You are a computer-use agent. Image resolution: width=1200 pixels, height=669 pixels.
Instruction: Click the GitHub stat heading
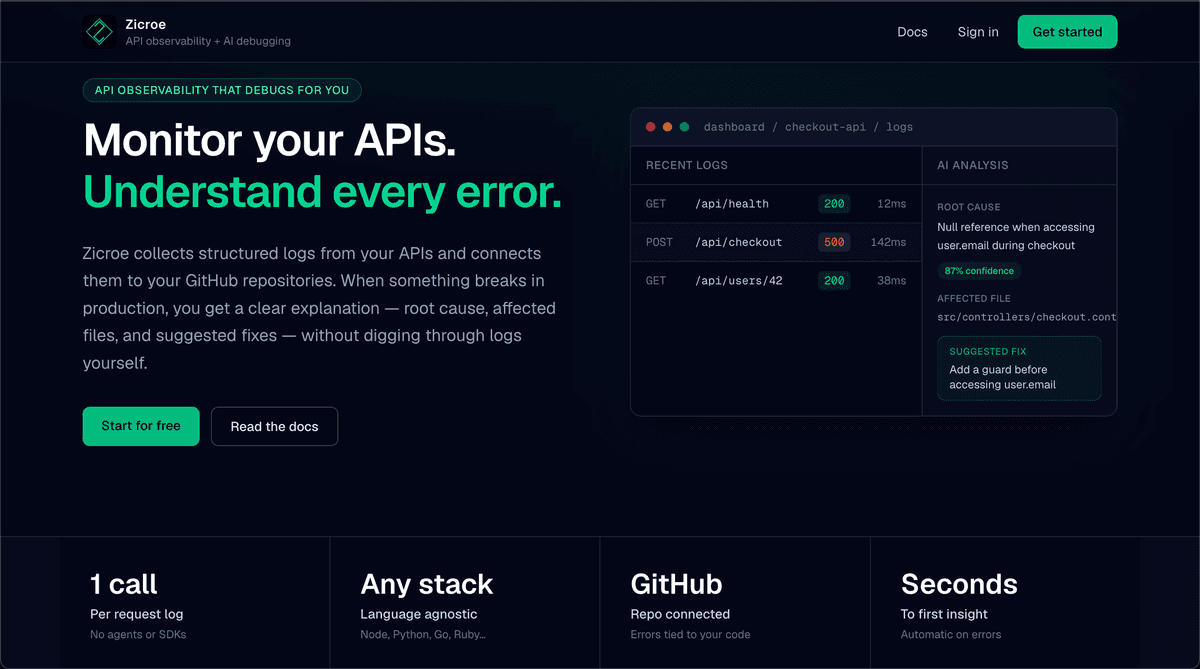tap(677, 584)
